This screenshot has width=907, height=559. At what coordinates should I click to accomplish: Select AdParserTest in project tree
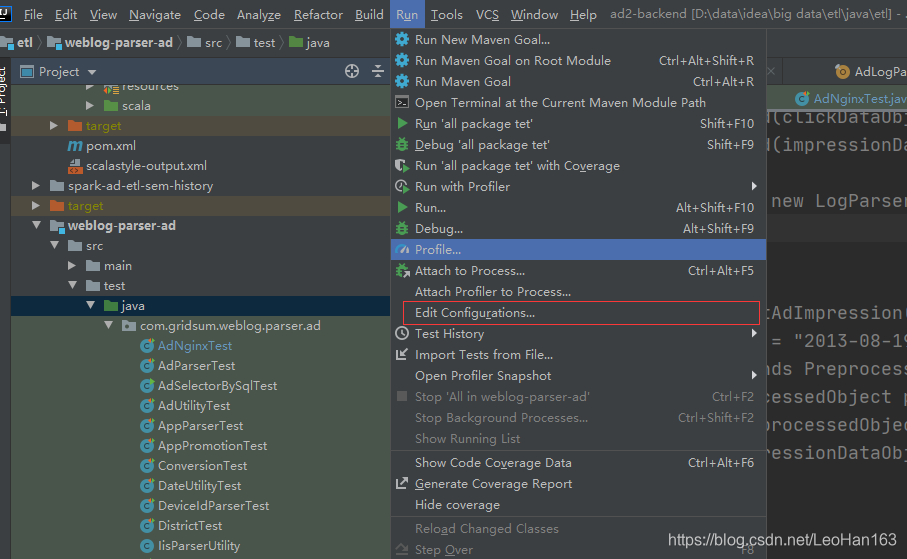point(196,366)
